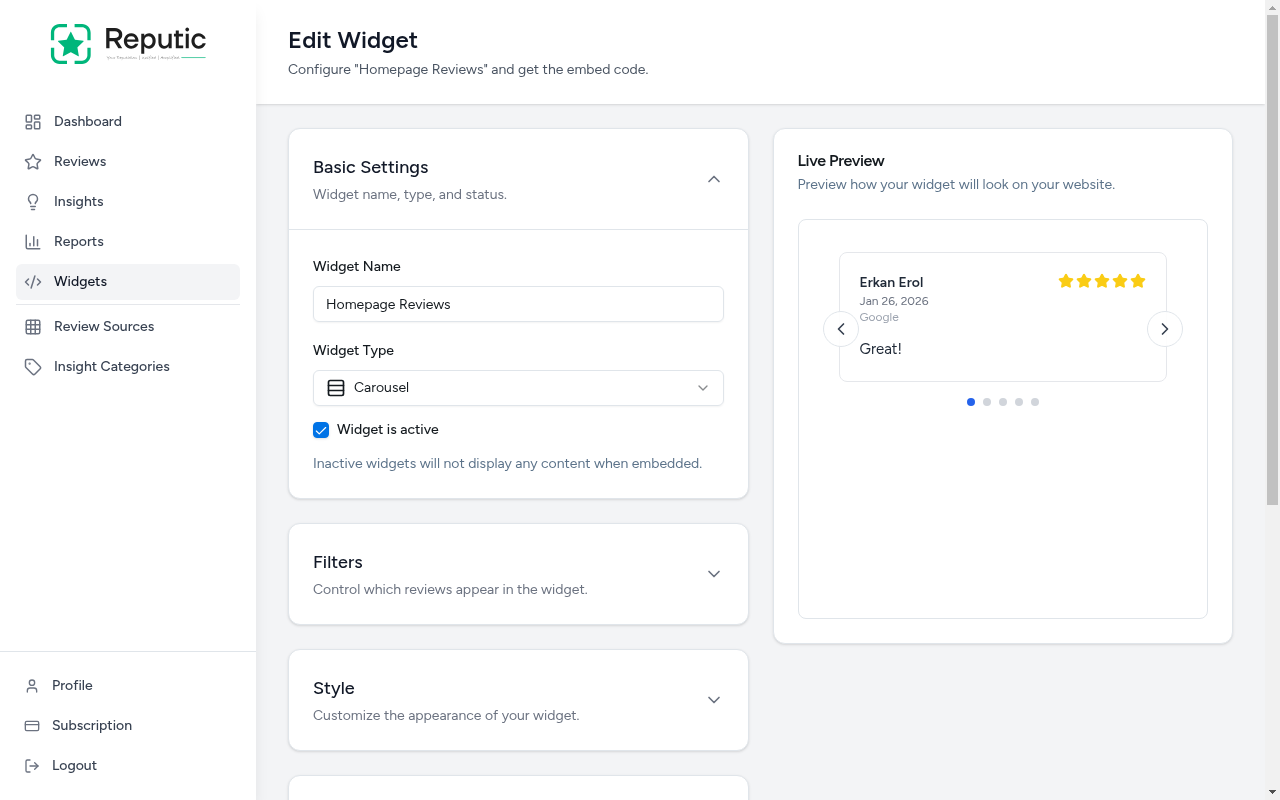Click inside the Widget Name field
The height and width of the screenshot is (800, 1280).
click(x=518, y=304)
